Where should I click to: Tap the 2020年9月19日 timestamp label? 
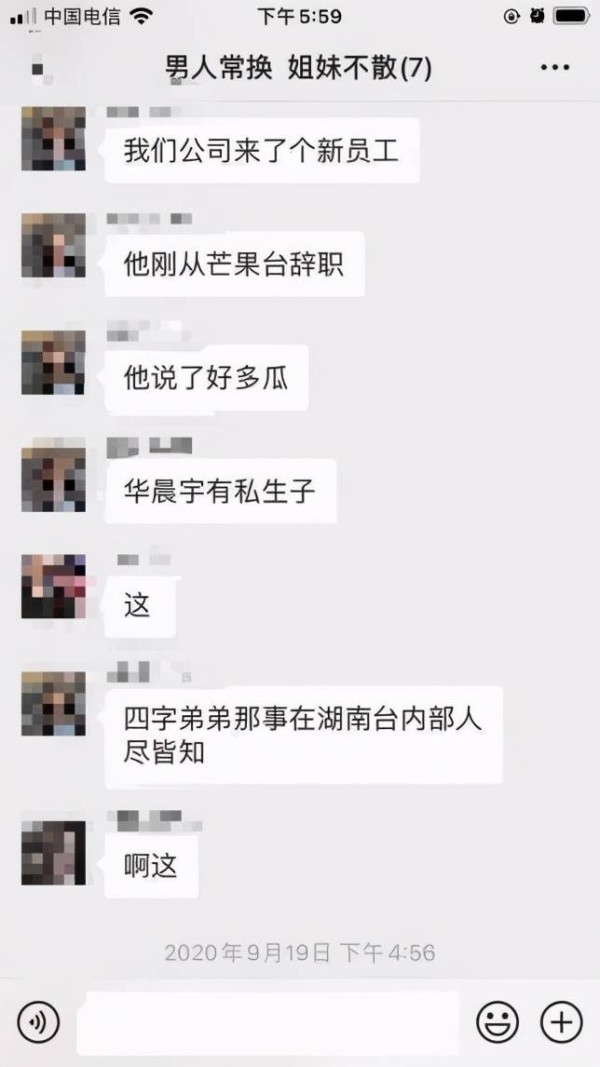click(299, 952)
